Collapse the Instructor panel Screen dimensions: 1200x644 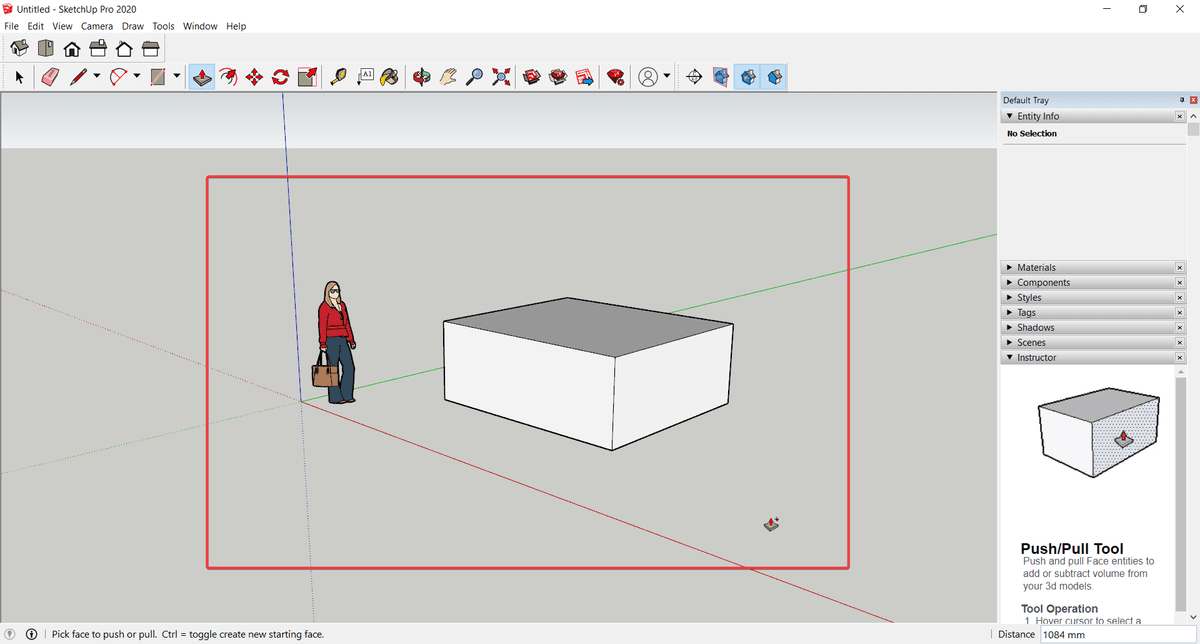1009,357
